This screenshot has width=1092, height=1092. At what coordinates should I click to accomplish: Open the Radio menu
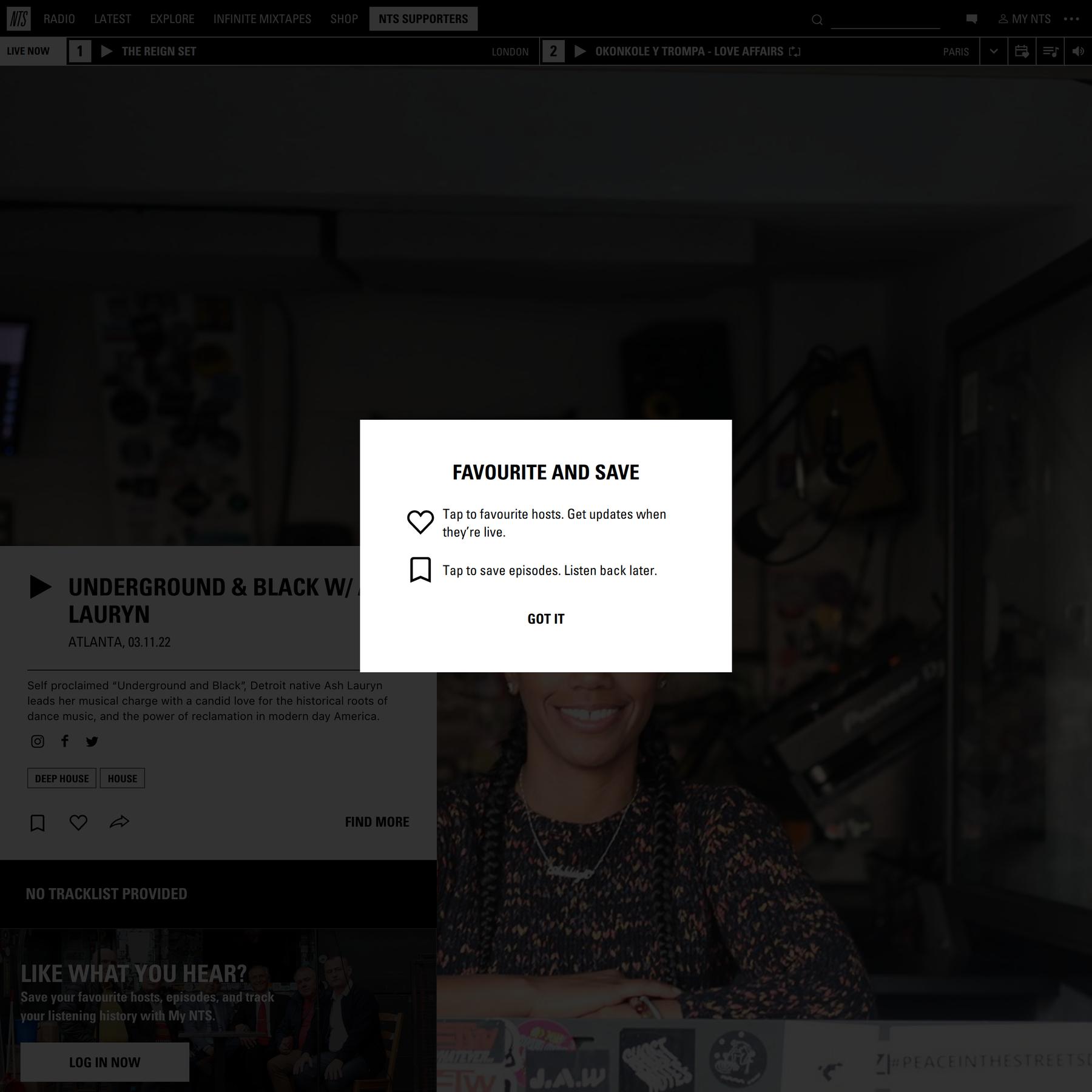click(59, 19)
